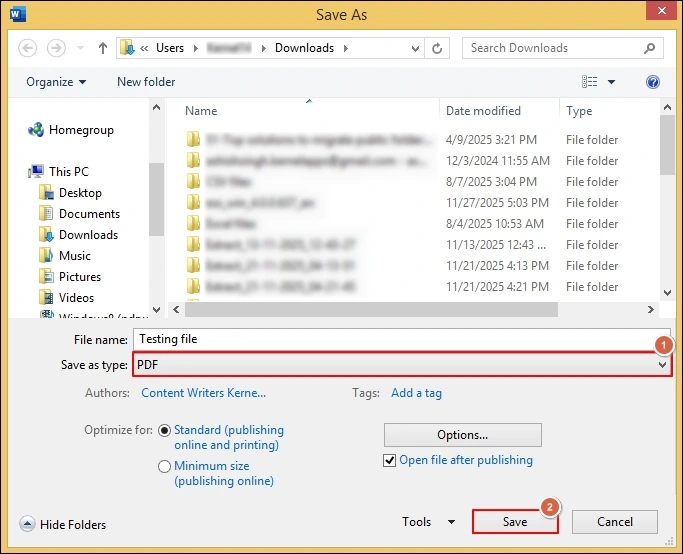Image resolution: width=683 pixels, height=554 pixels.
Task: Click horizontal scrollbar left arrow
Action: [176, 309]
